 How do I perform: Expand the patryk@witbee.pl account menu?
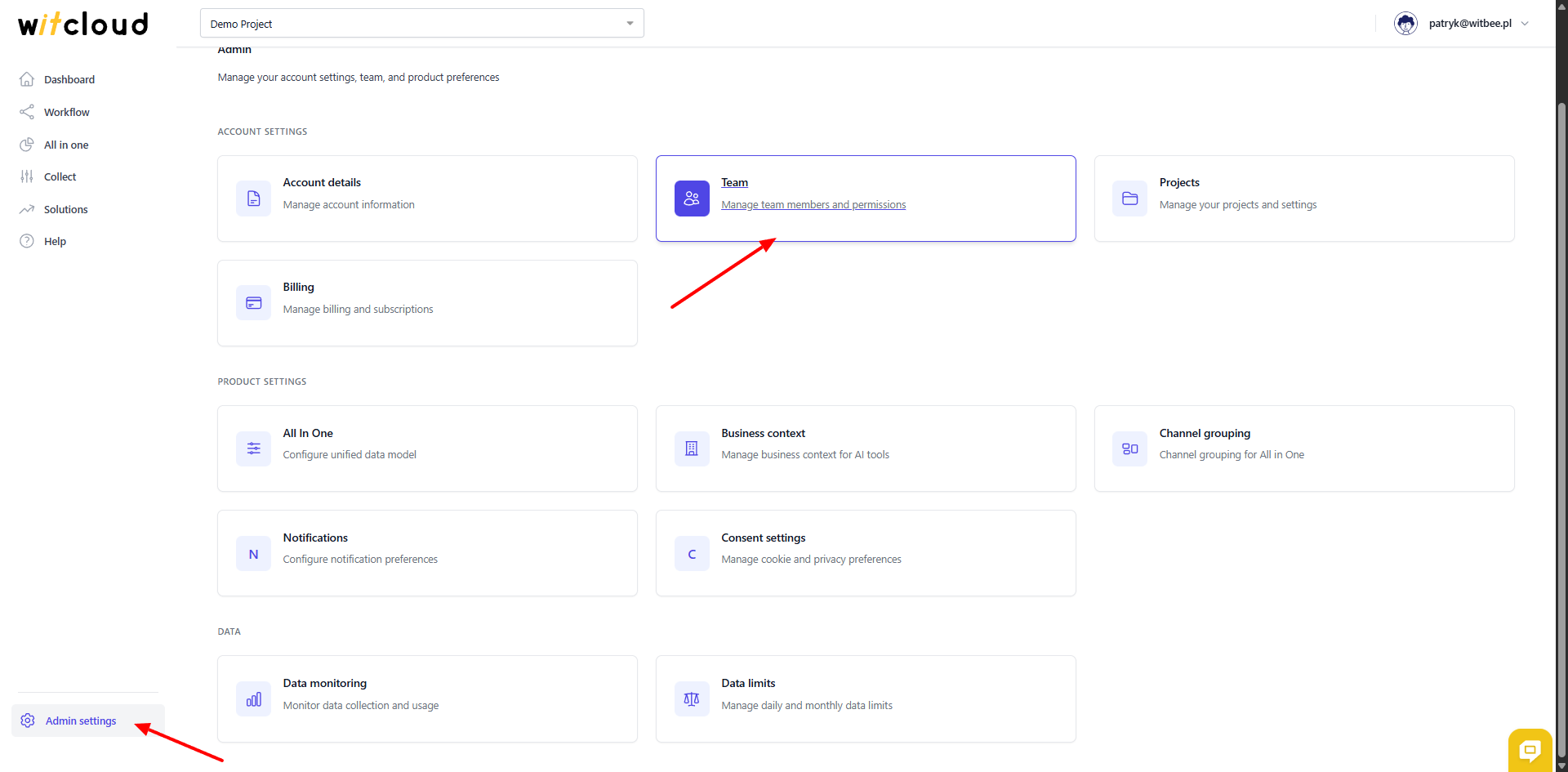click(1525, 24)
